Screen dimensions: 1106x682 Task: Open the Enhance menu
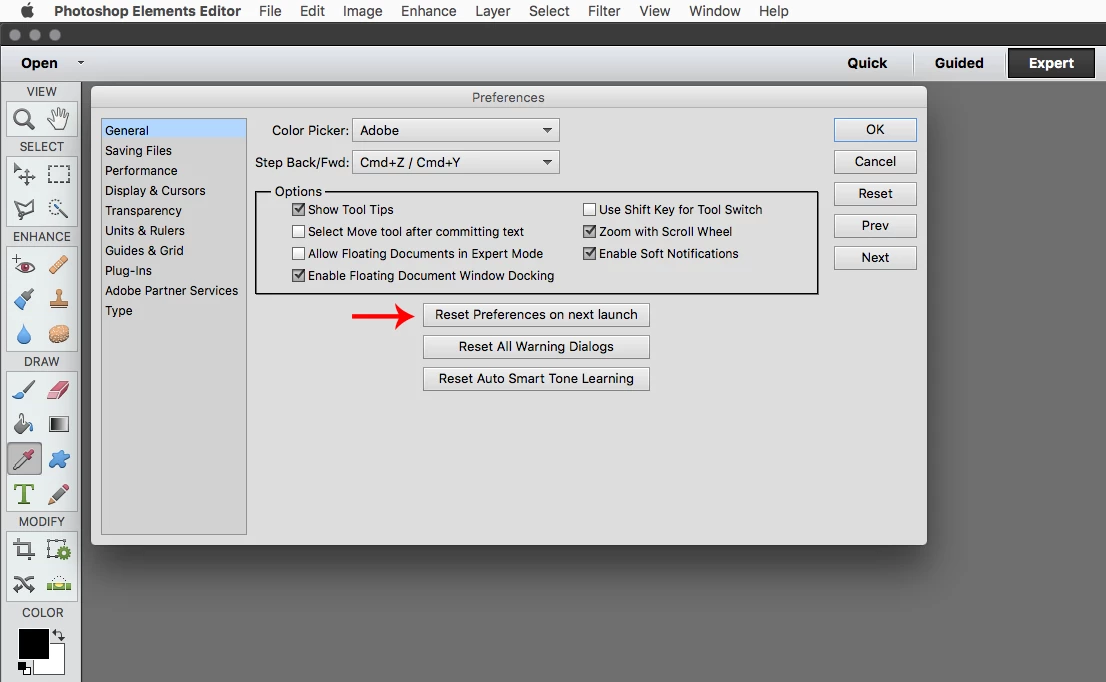[x=429, y=11]
